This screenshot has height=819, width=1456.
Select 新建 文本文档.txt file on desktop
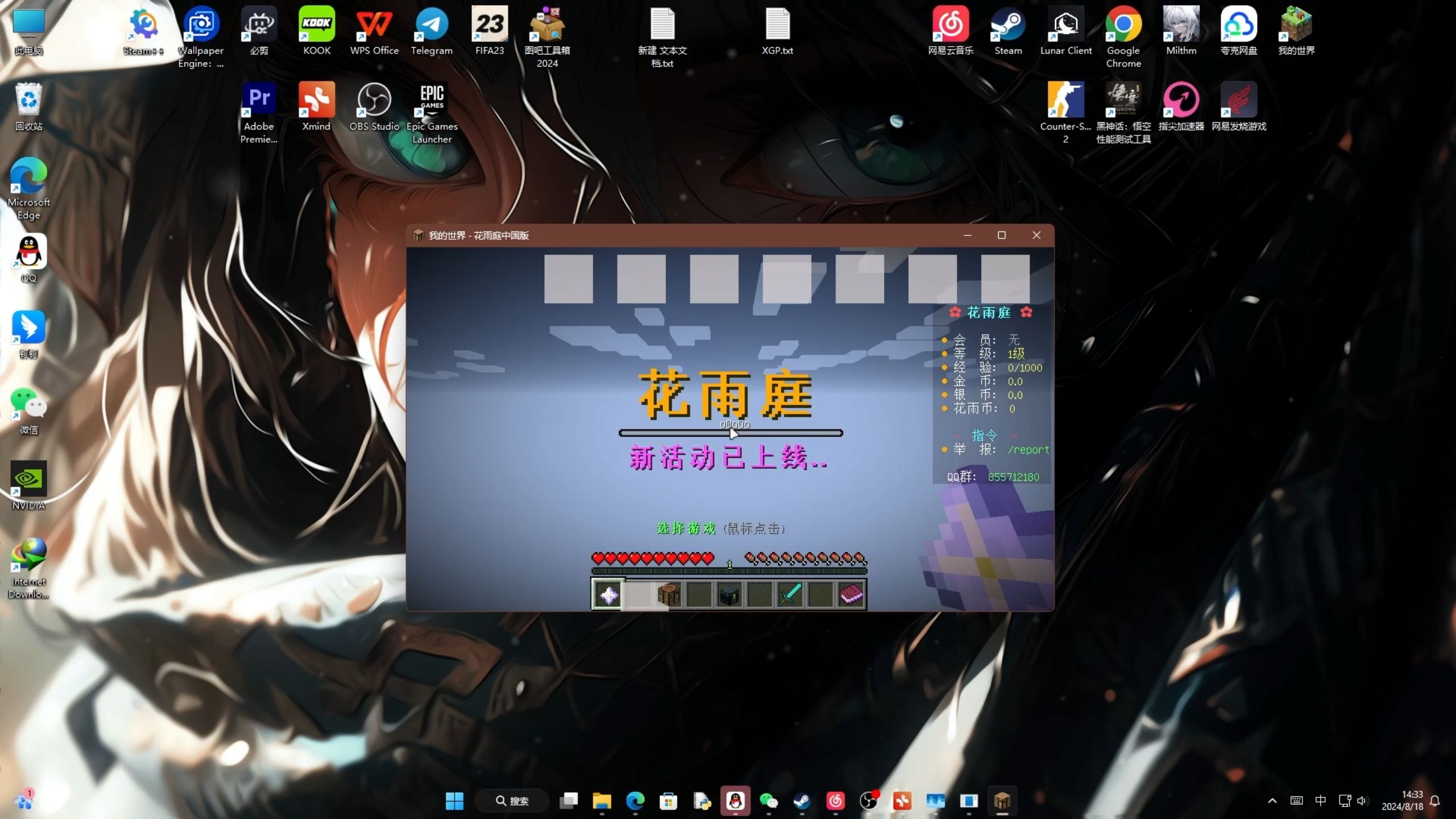point(663,38)
